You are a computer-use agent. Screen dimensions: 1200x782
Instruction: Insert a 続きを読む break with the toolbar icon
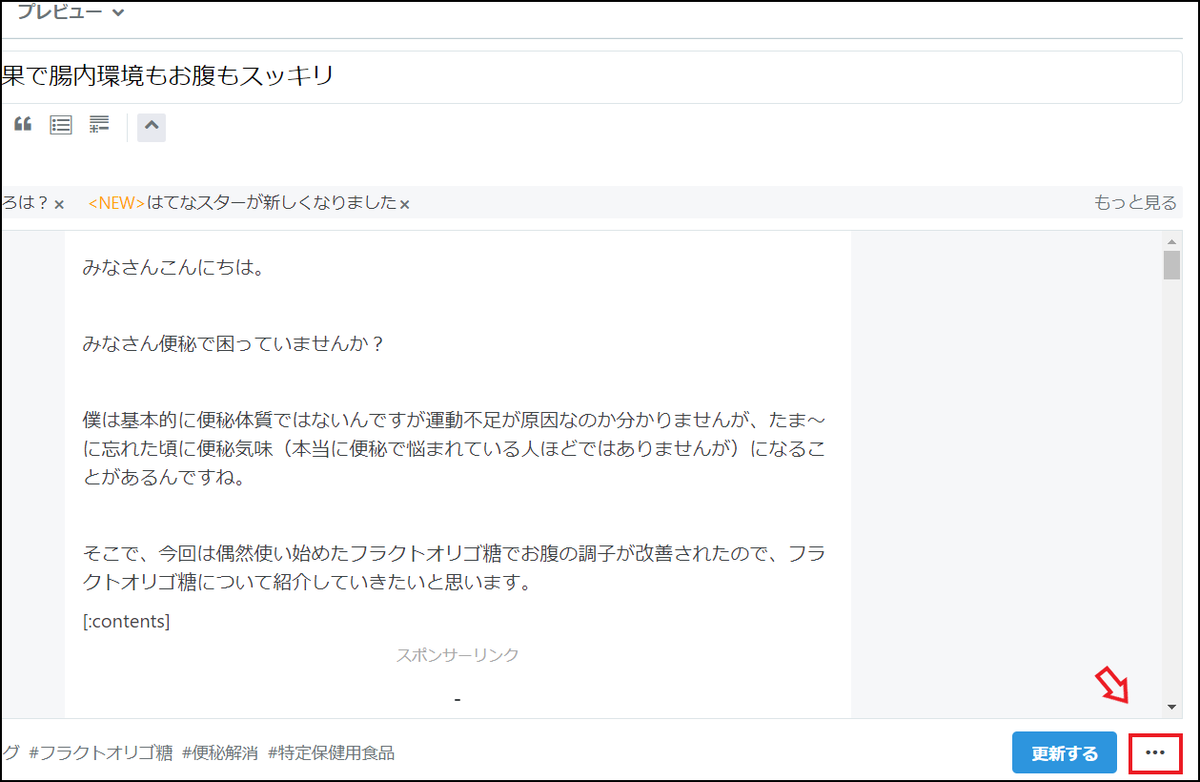coord(98,124)
